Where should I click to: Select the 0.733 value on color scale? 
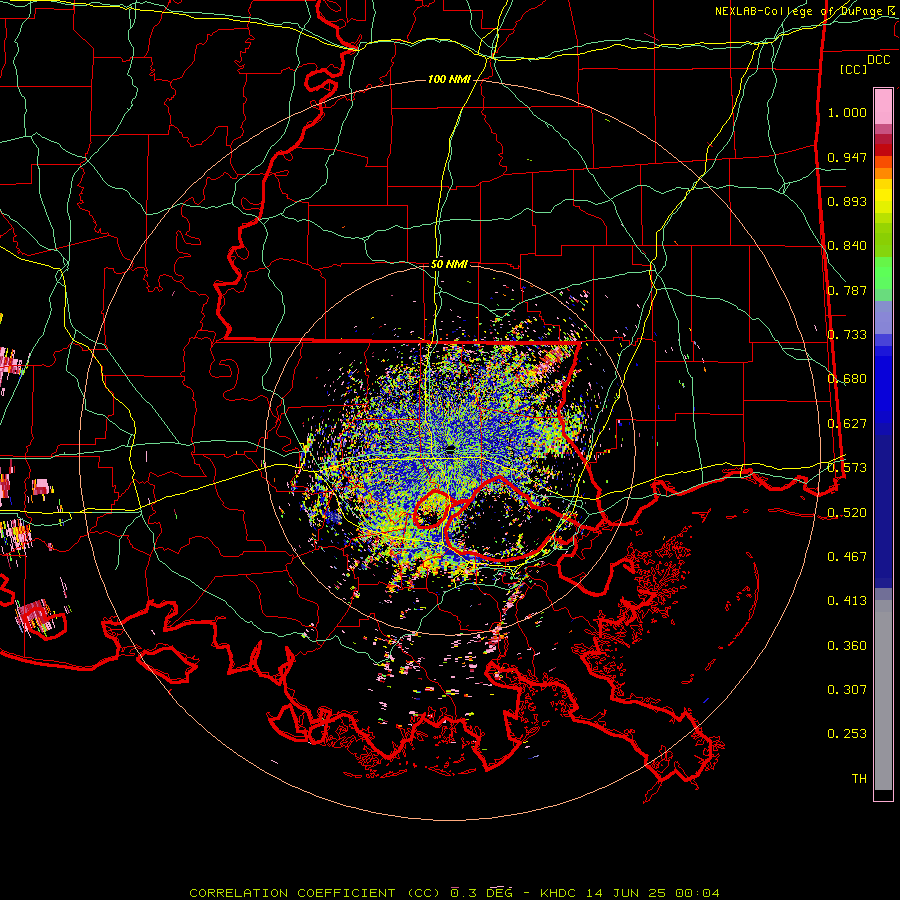click(x=847, y=335)
